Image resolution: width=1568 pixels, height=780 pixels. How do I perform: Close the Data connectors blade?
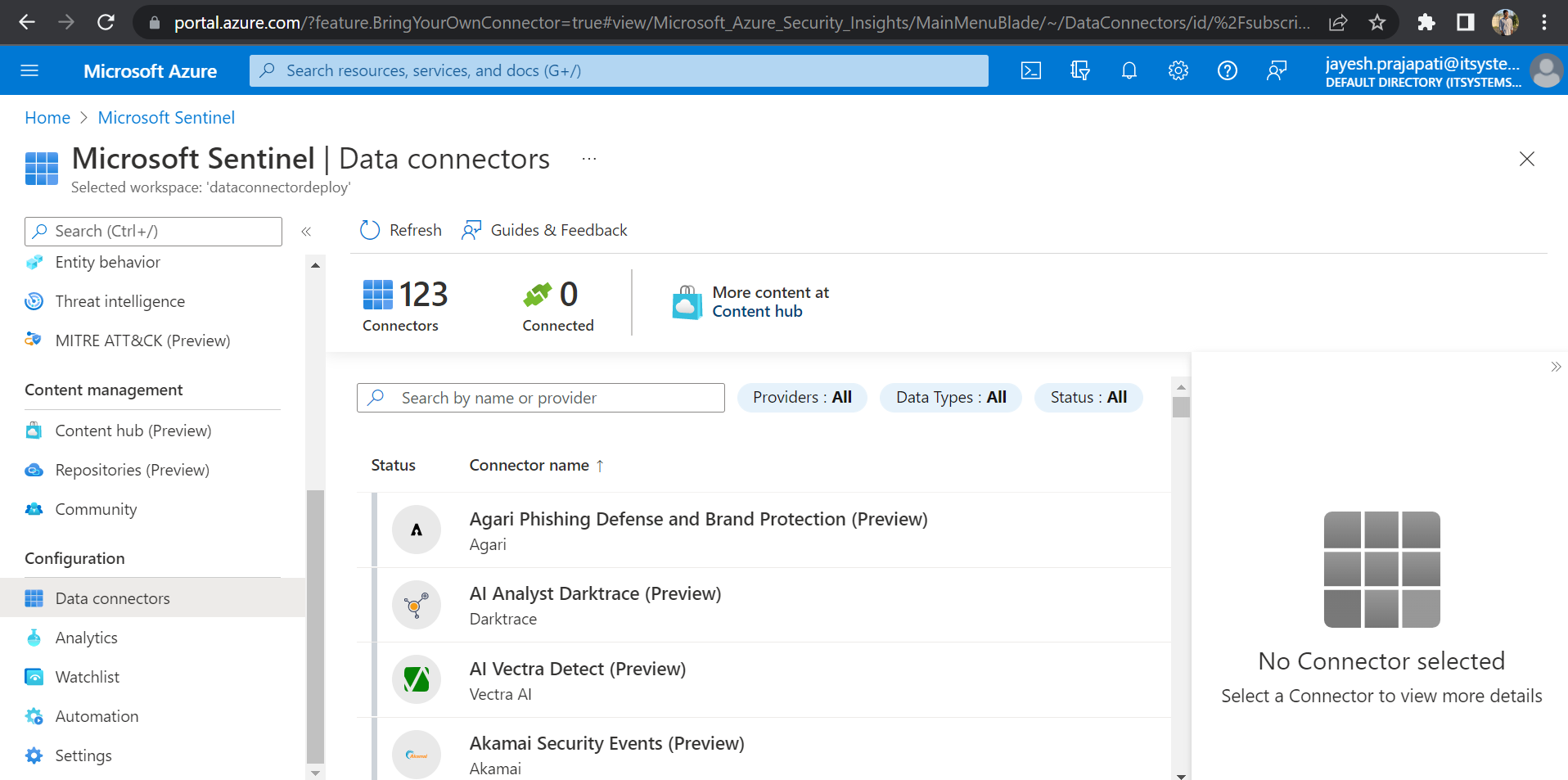[x=1527, y=159]
